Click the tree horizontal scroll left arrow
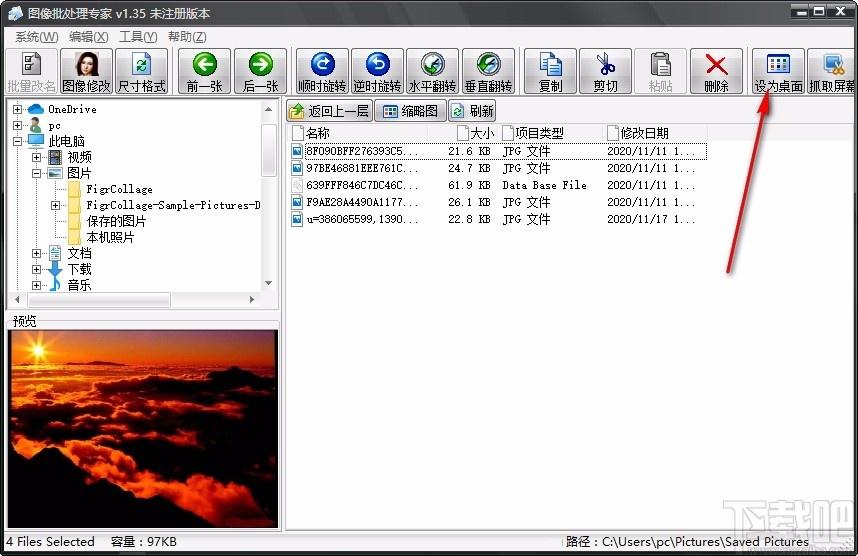The height and width of the screenshot is (556, 858). pyautogui.click(x=17, y=299)
